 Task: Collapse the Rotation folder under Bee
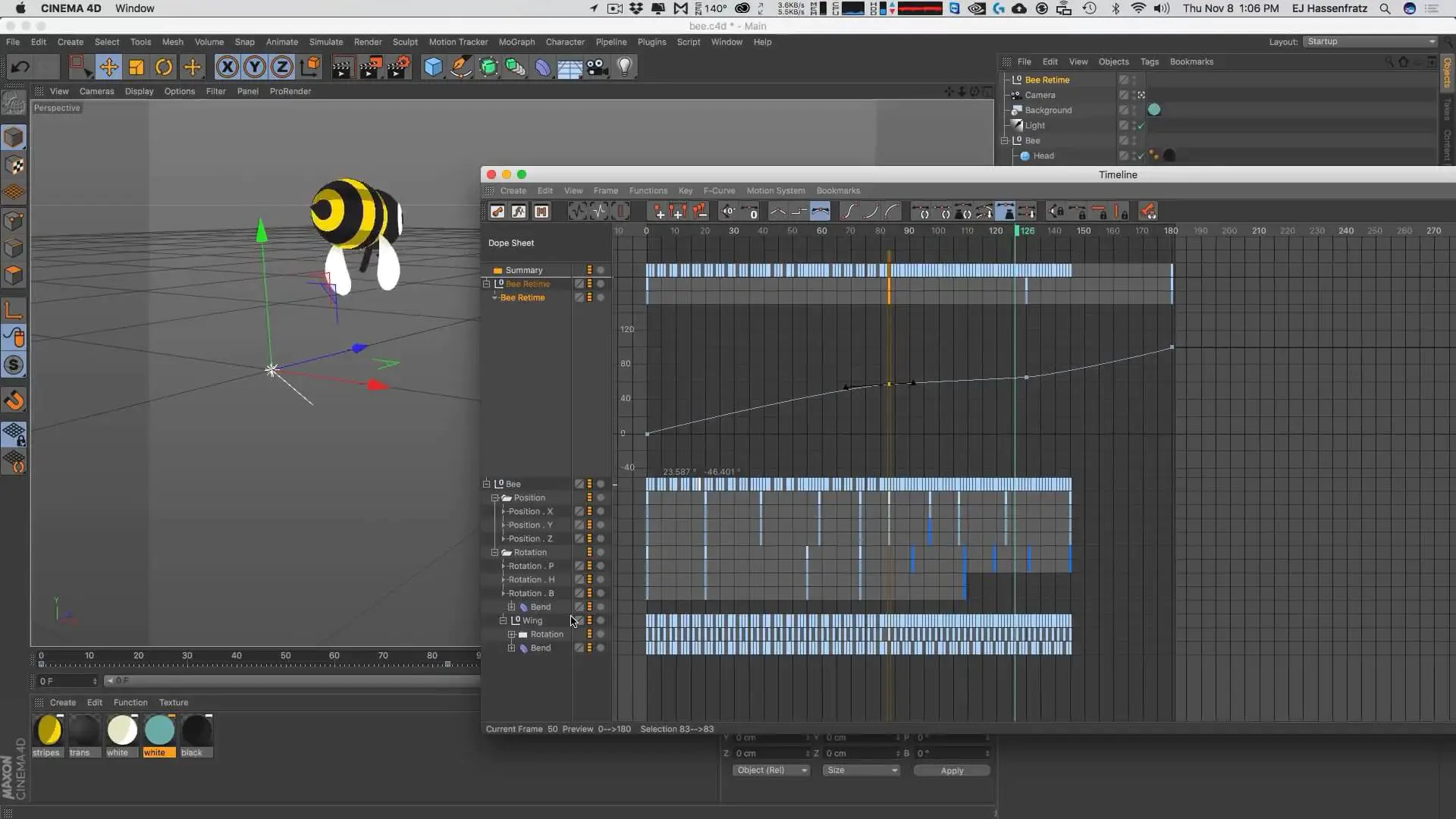tap(495, 552)
